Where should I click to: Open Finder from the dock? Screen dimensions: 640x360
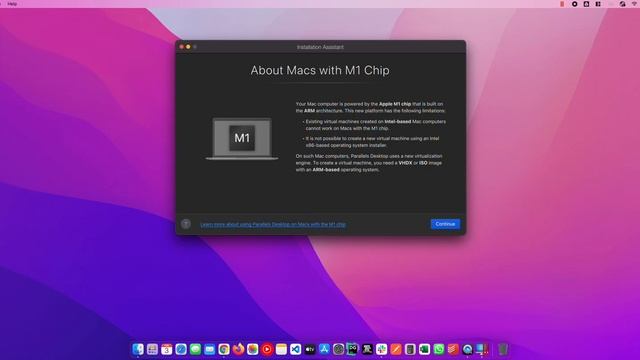pos(138,349)
